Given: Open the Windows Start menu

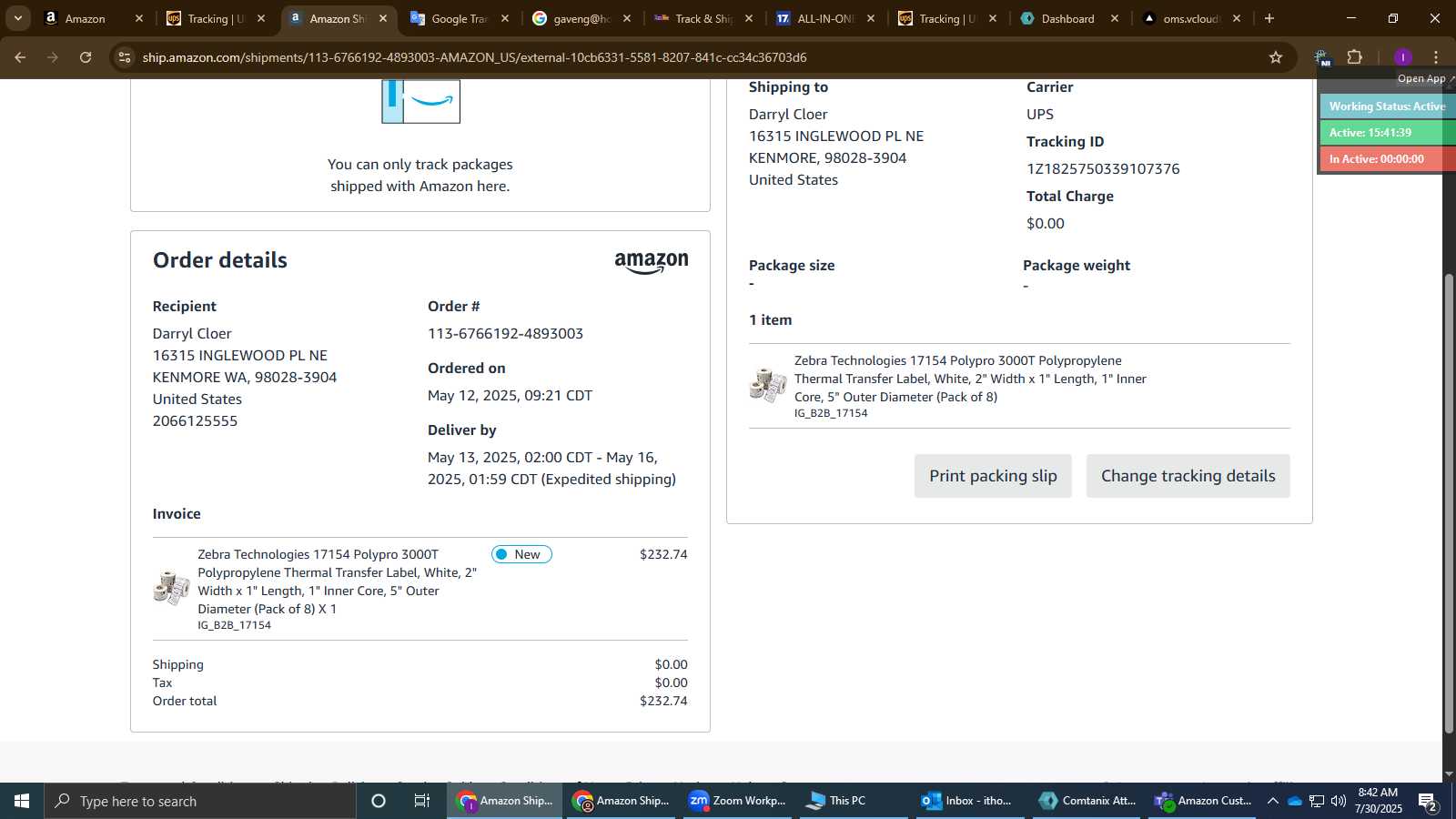Looking at the screenshot, I should 22,801.
